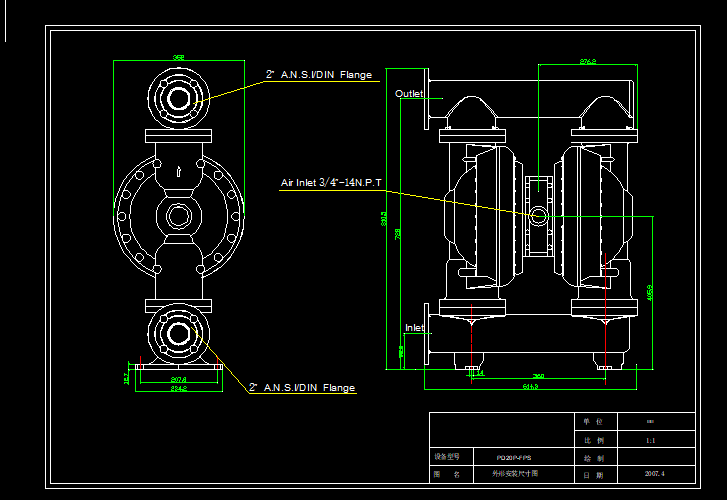Click the "绘 制" label cell
The height and width of the screenshot is (500, 727).
coord(594,458)
